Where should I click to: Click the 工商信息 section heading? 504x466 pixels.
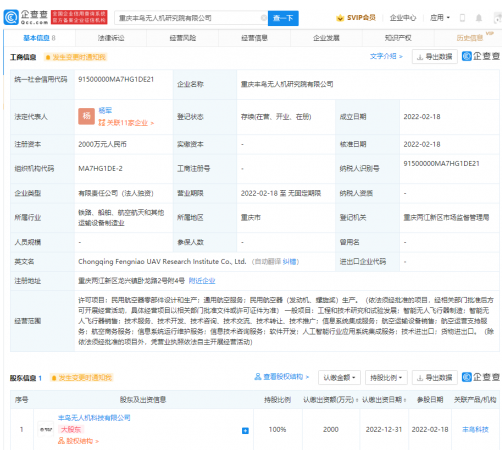click(x=23, y=57)
